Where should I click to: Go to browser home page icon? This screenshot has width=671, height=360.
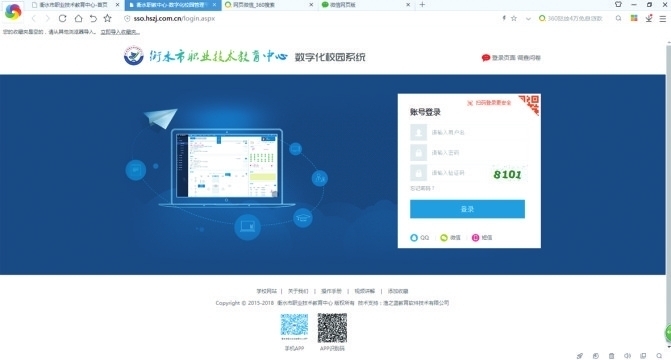point(78,18)
